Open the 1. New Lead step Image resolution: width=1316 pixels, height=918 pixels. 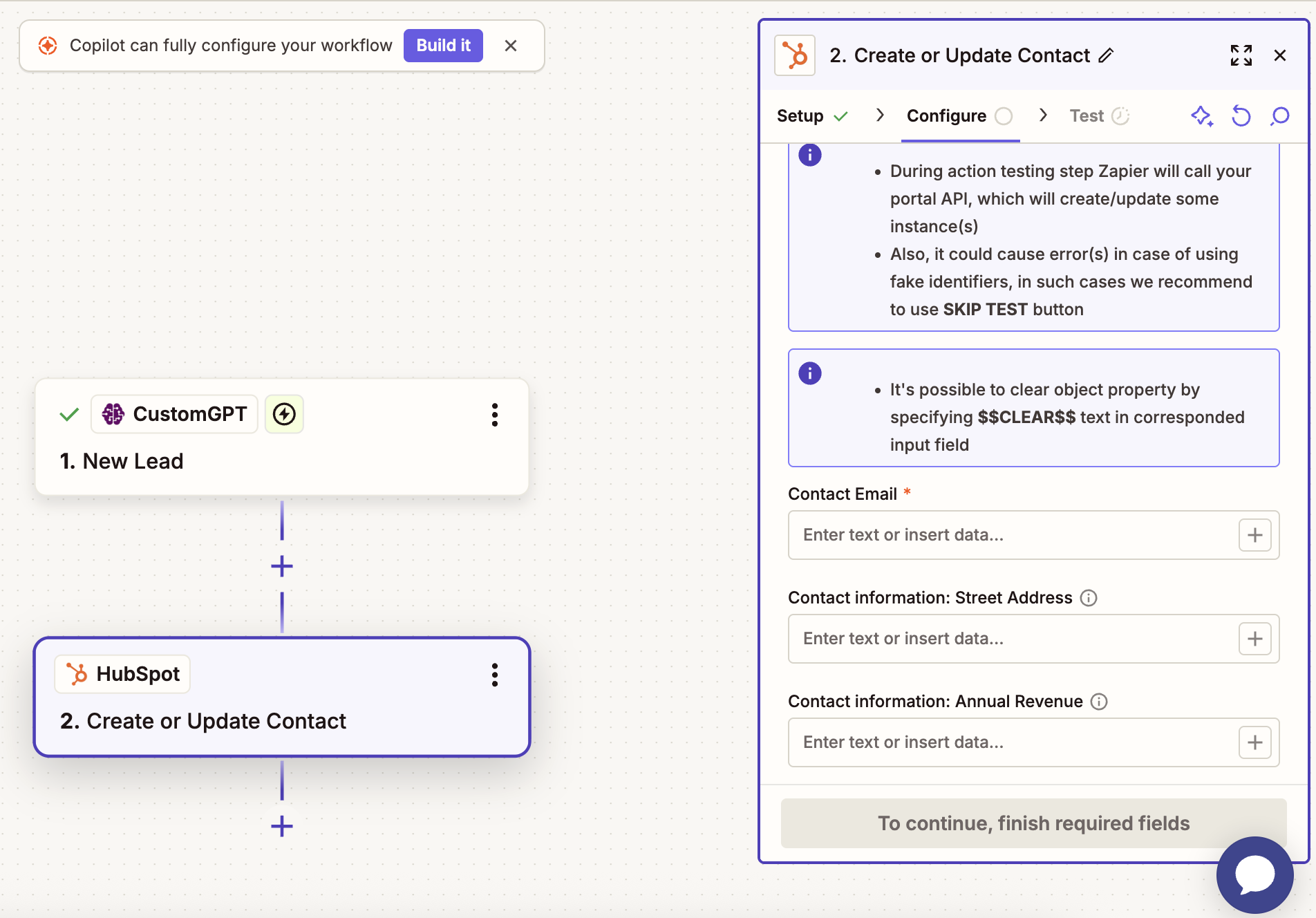click(x=282, y=437)
